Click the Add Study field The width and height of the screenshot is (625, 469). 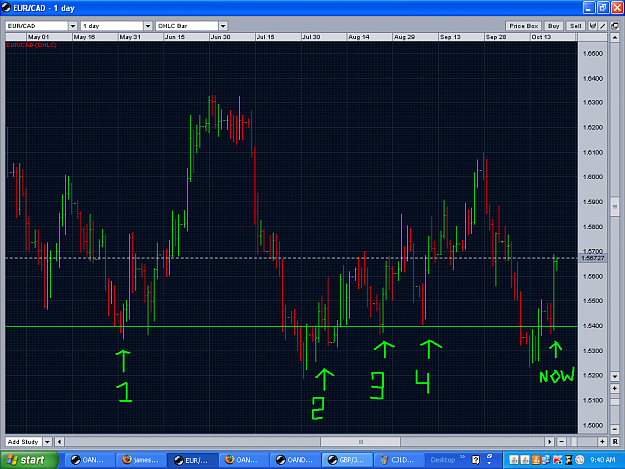[x=23, y=442]
